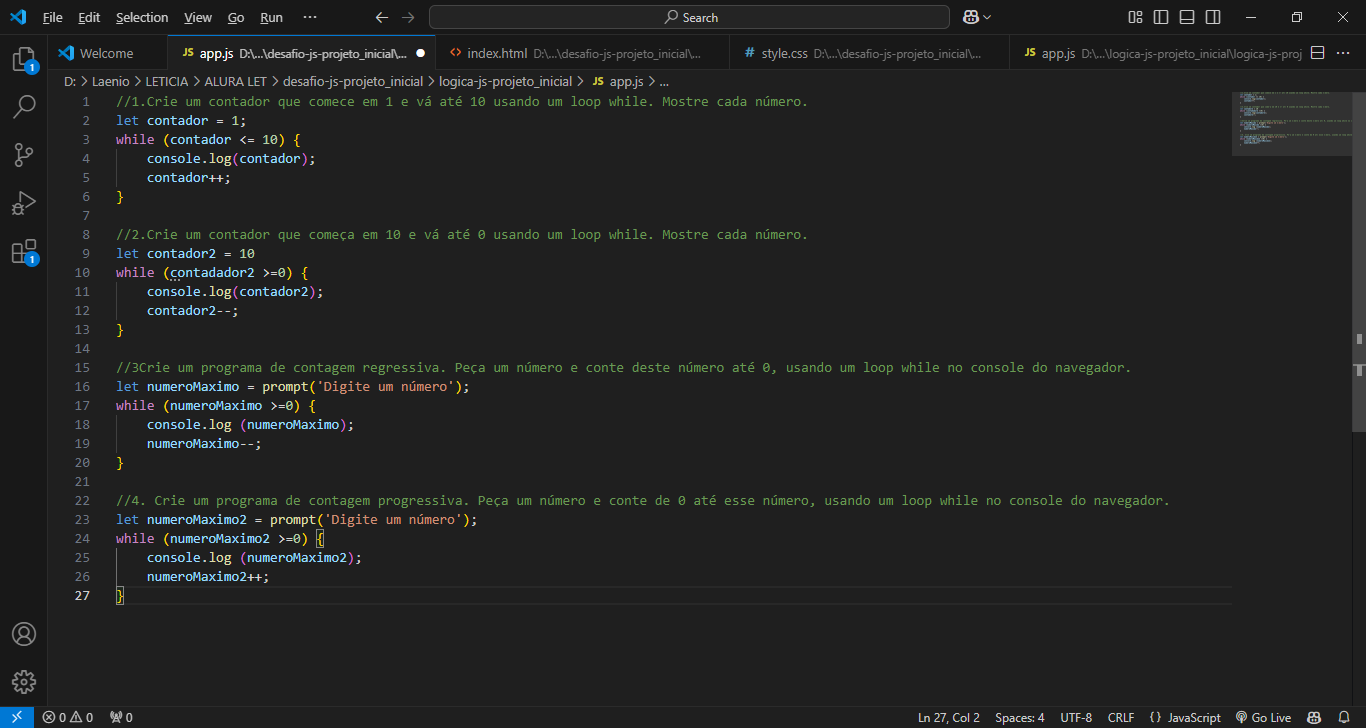Open the Search view in activity bar

pos(24,106)
